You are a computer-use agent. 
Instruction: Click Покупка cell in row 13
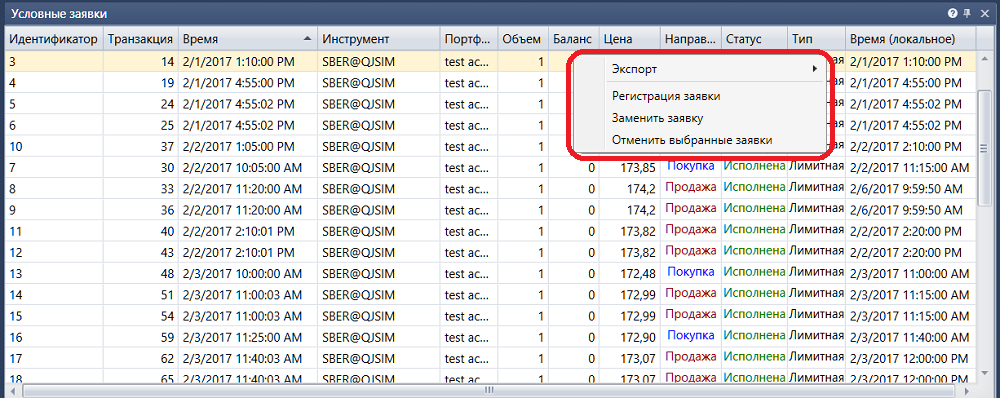[691, 272]
